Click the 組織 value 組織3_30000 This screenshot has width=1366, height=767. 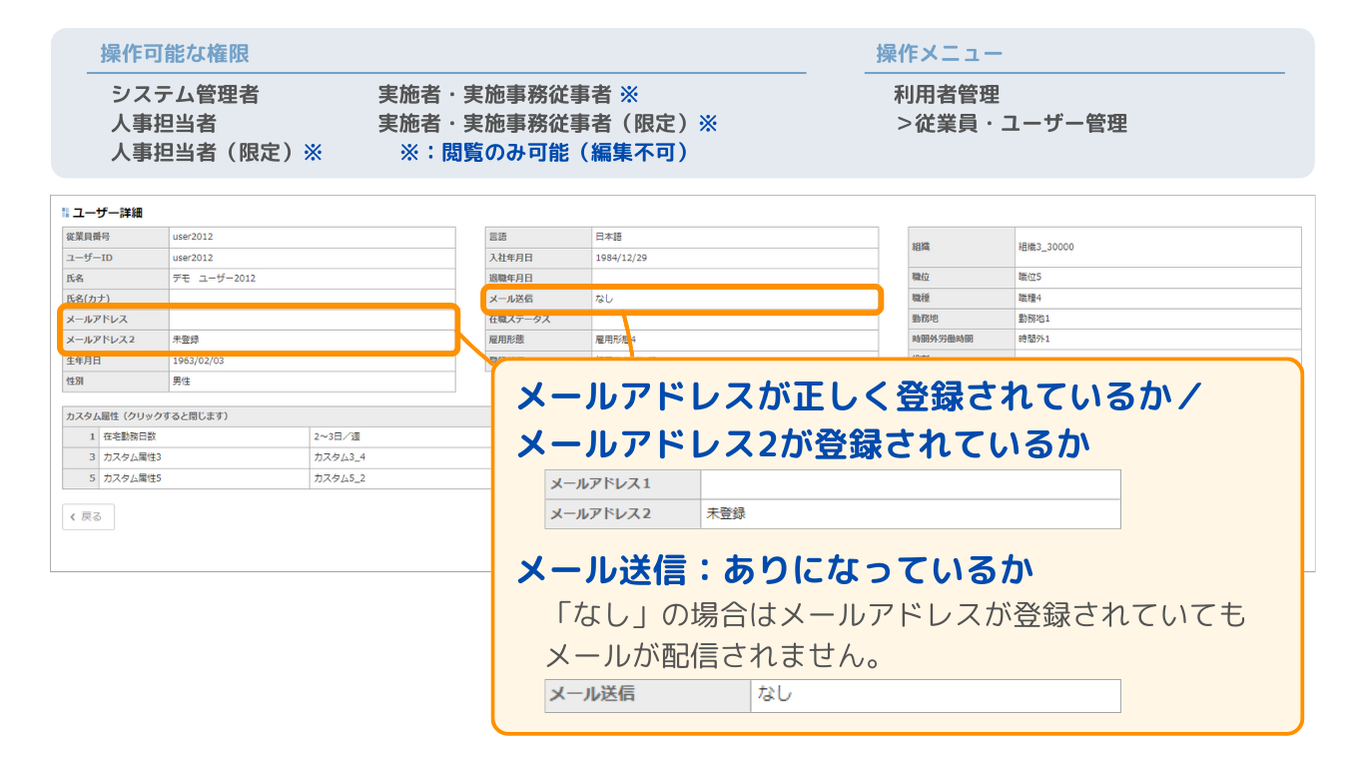tap(1045, 247)
